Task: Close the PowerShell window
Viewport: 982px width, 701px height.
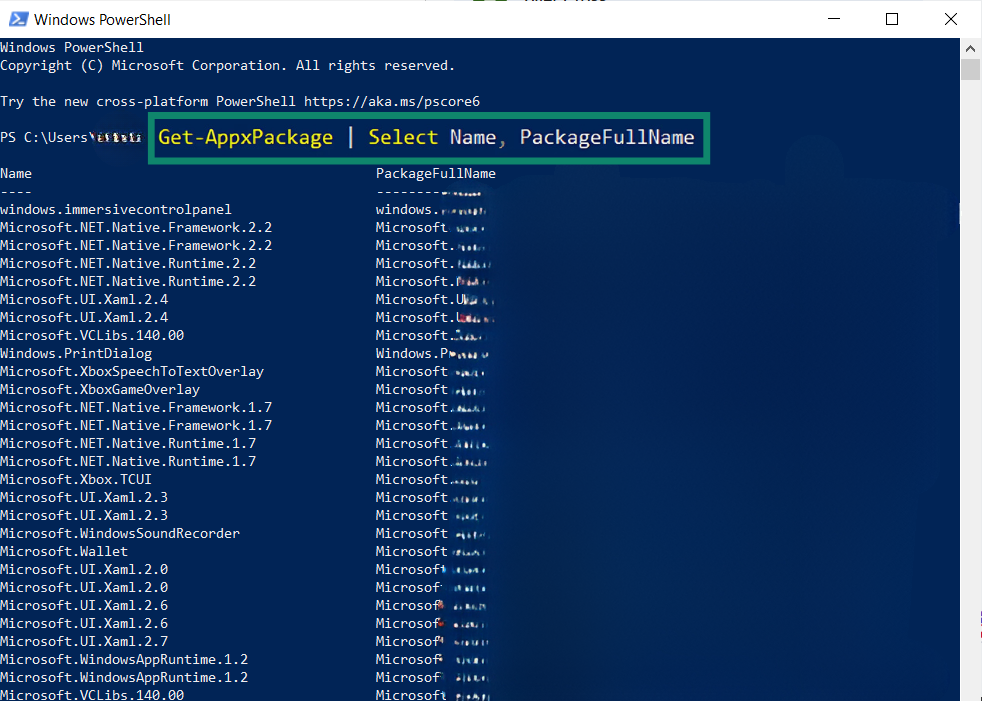Action: (x=950, y=18)
